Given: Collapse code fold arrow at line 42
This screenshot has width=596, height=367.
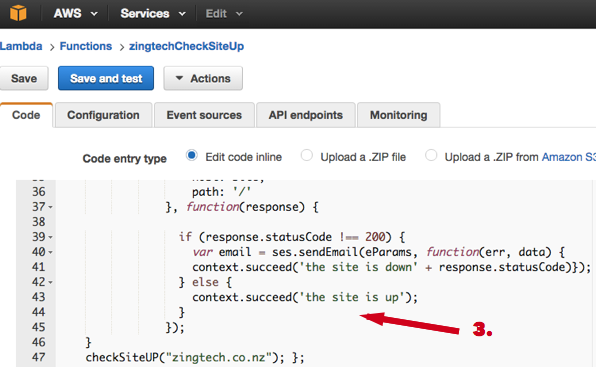Looking at the screenshot, I should click(x=50, y=282).
